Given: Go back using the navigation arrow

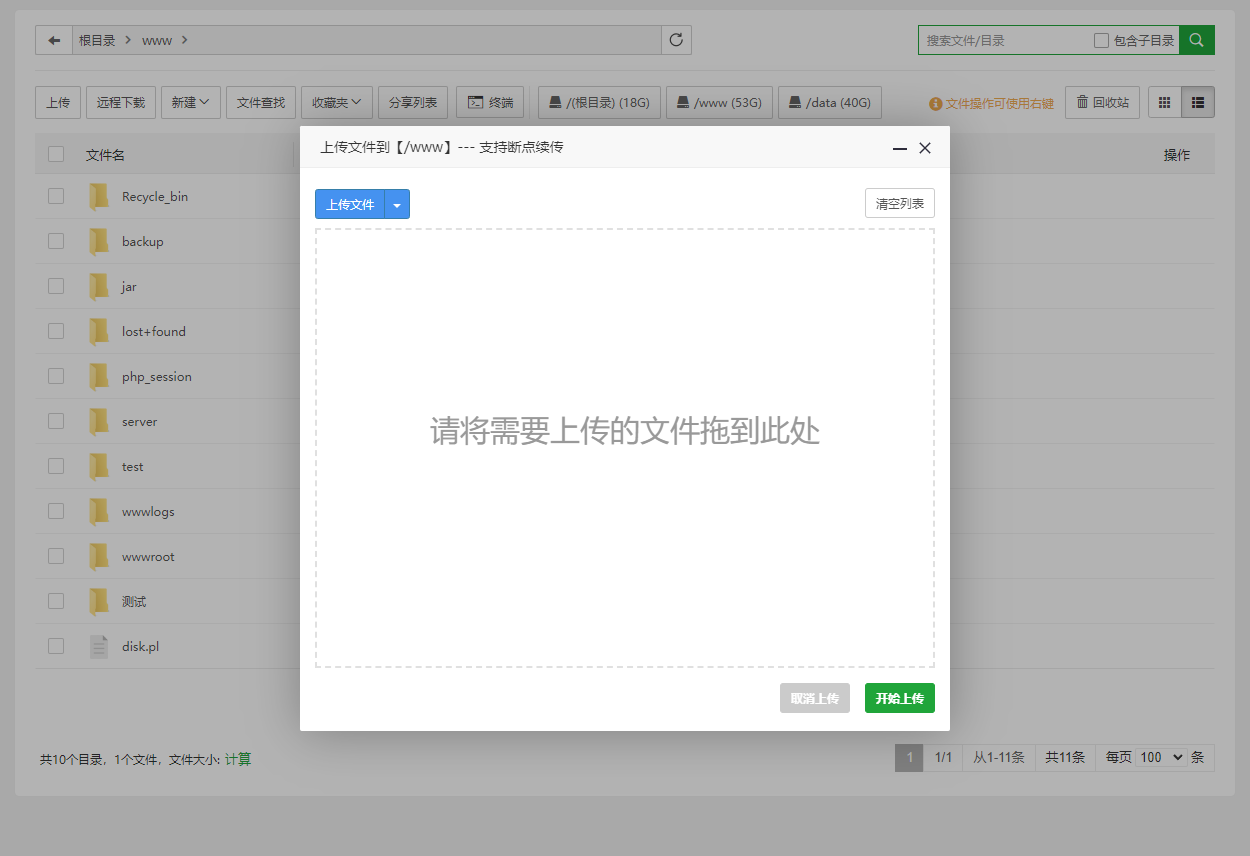Looking at the screenshot, I should pyautogui.click(x=53, y=40).
